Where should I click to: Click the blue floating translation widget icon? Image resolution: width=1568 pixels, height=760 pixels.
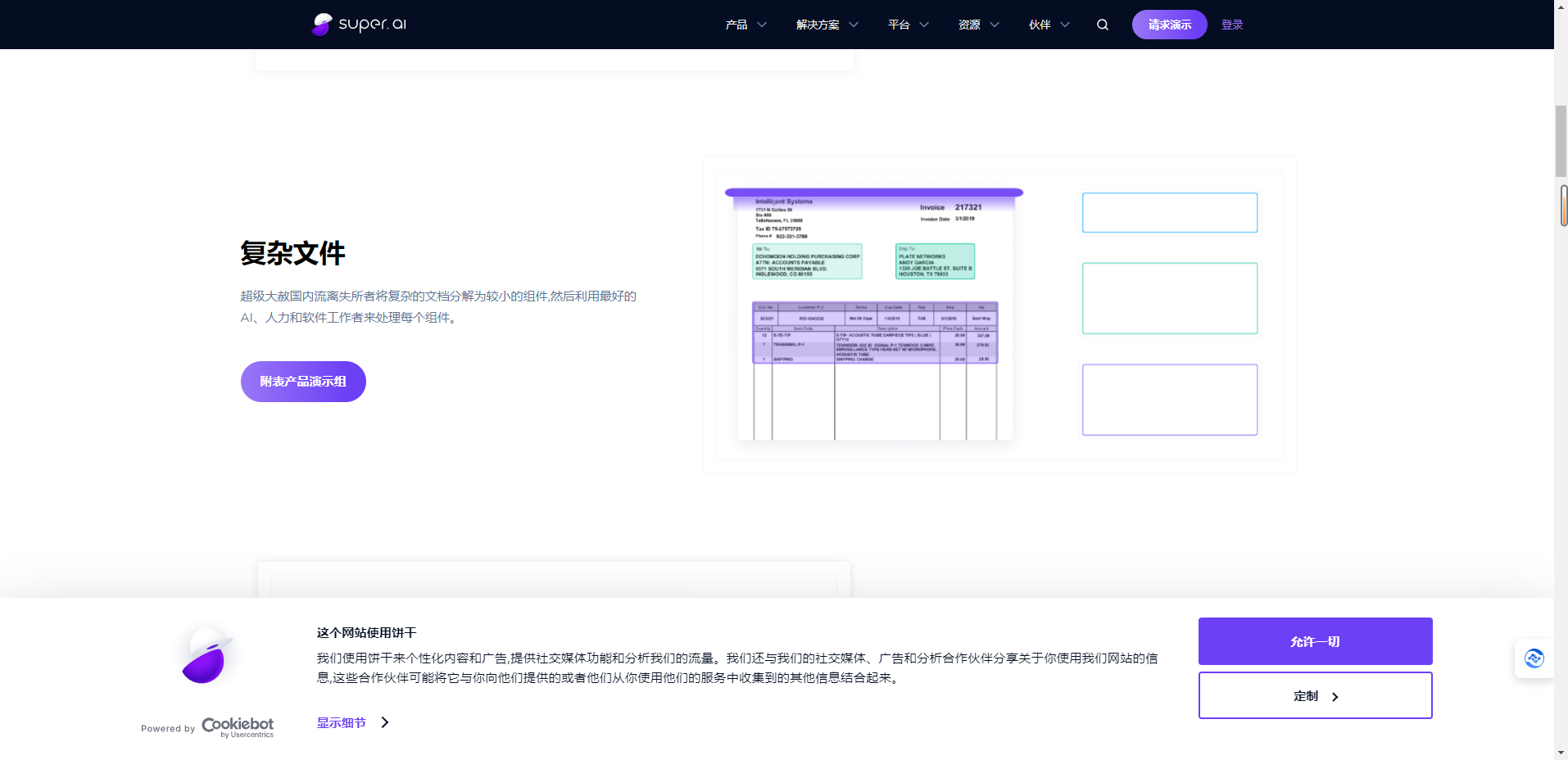click(x=1534, y=658)
